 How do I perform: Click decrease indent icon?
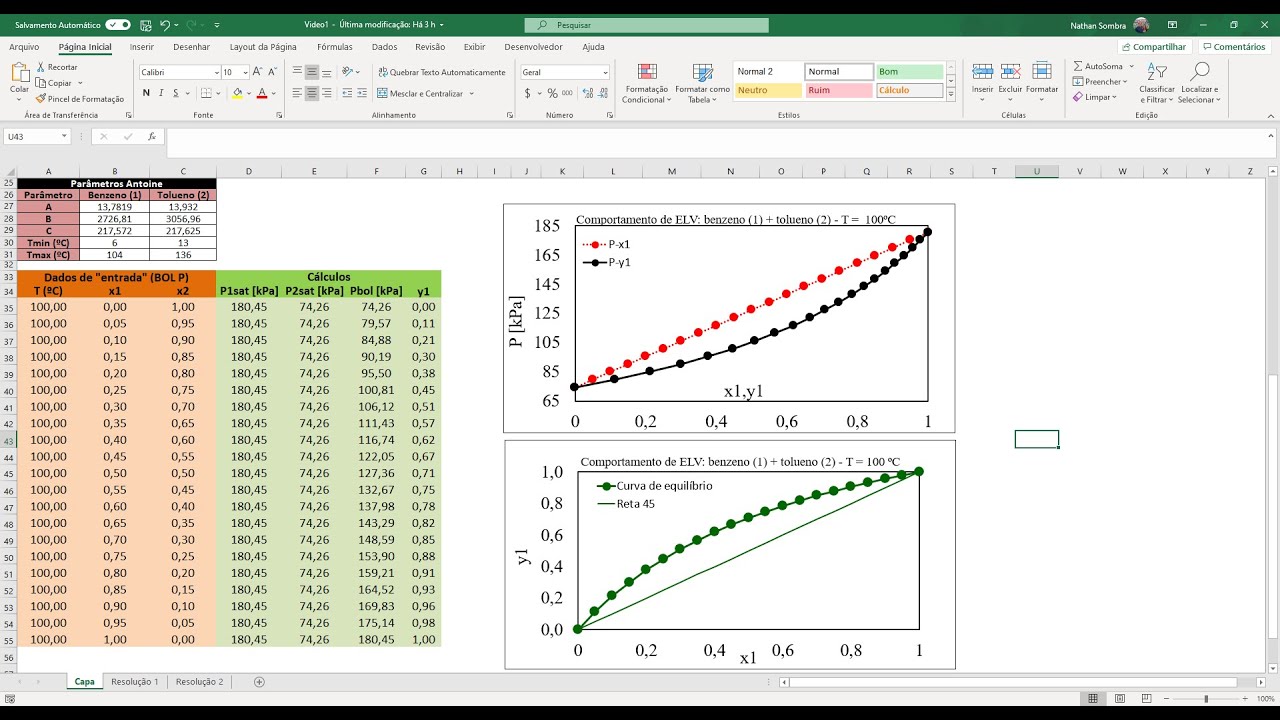[x=346, y=93]
